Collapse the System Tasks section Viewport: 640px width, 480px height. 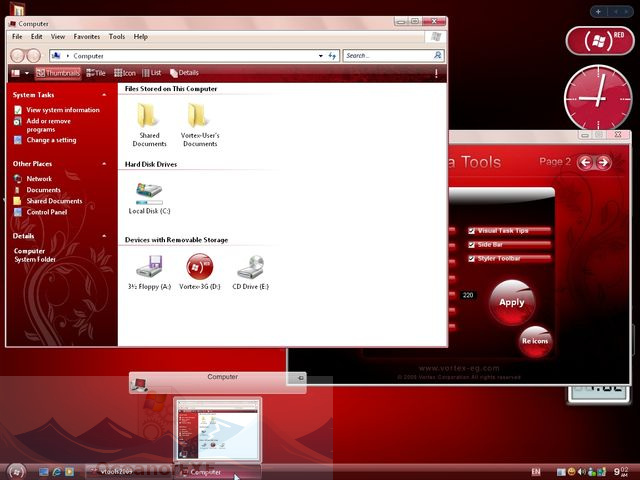pos(104,95)
